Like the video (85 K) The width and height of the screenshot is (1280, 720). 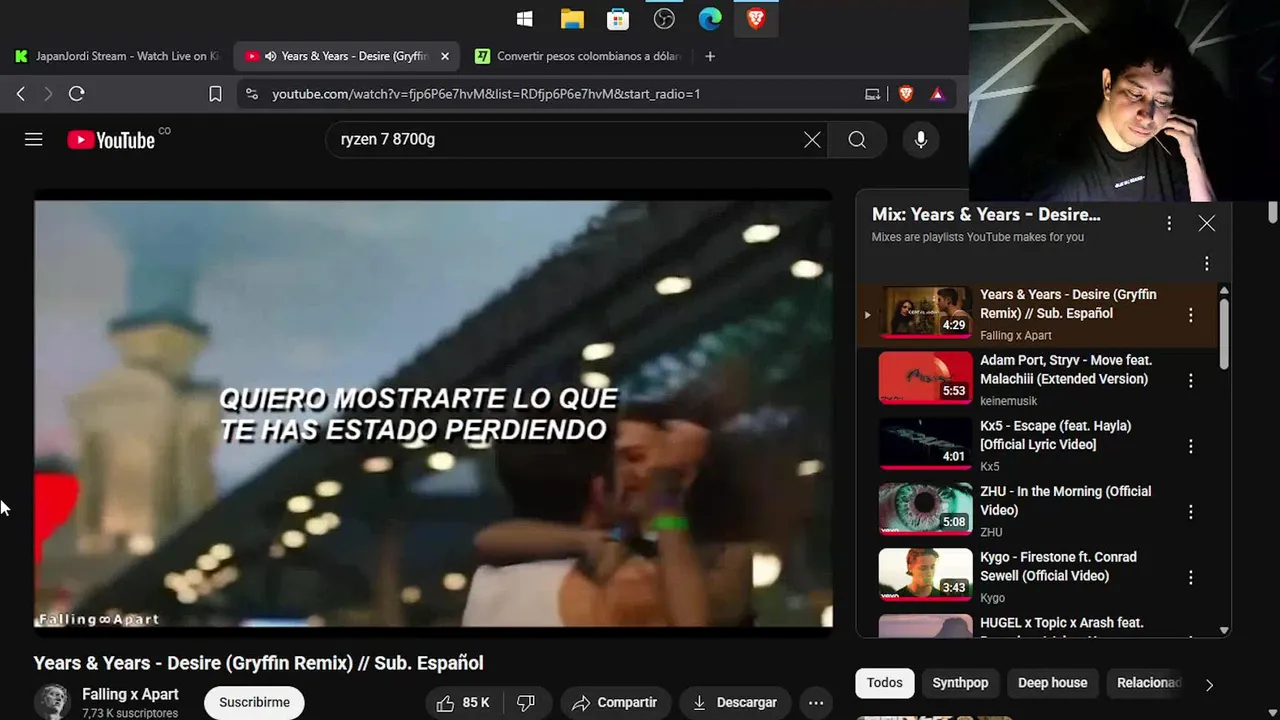coord(465,703)
